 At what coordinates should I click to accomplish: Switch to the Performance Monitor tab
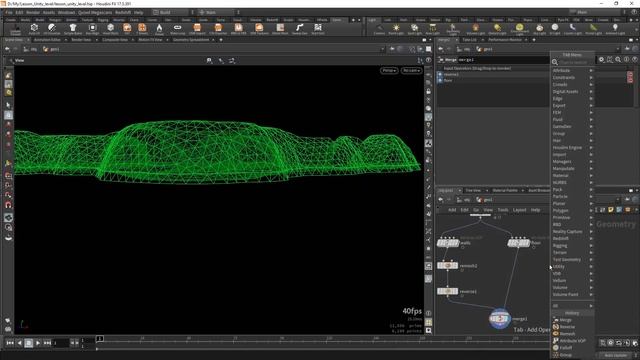[505, 40]
